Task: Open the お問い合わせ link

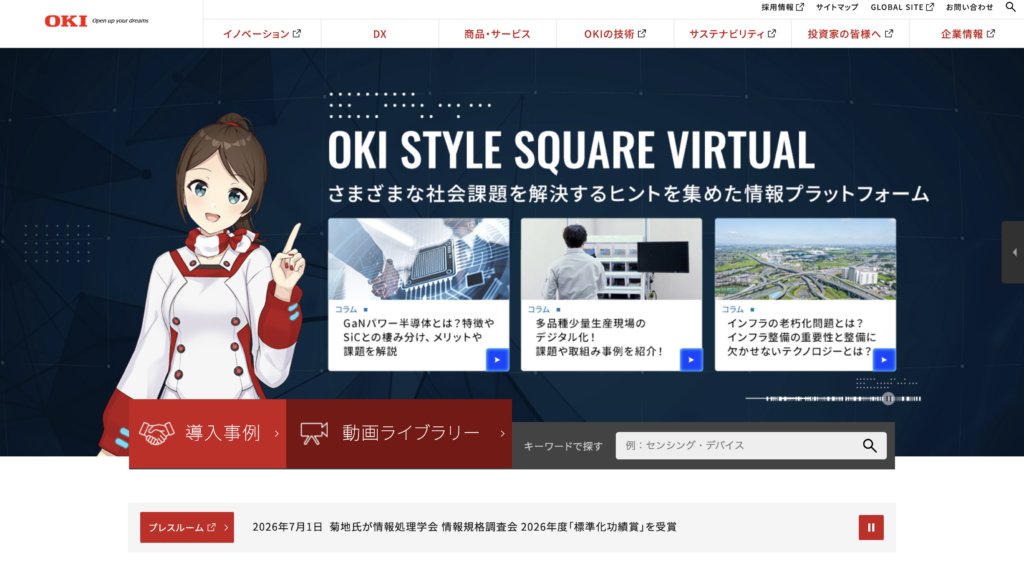Action: [969, 7]
